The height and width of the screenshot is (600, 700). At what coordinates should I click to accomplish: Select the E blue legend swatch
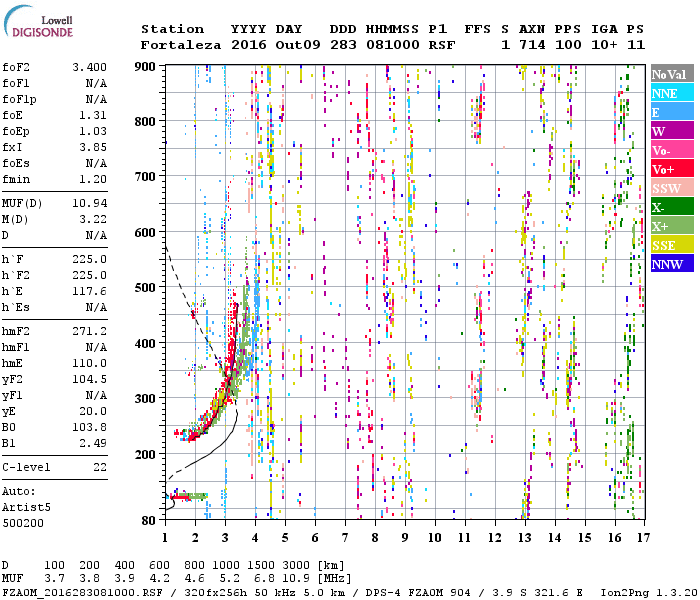(x=672, y=112)
